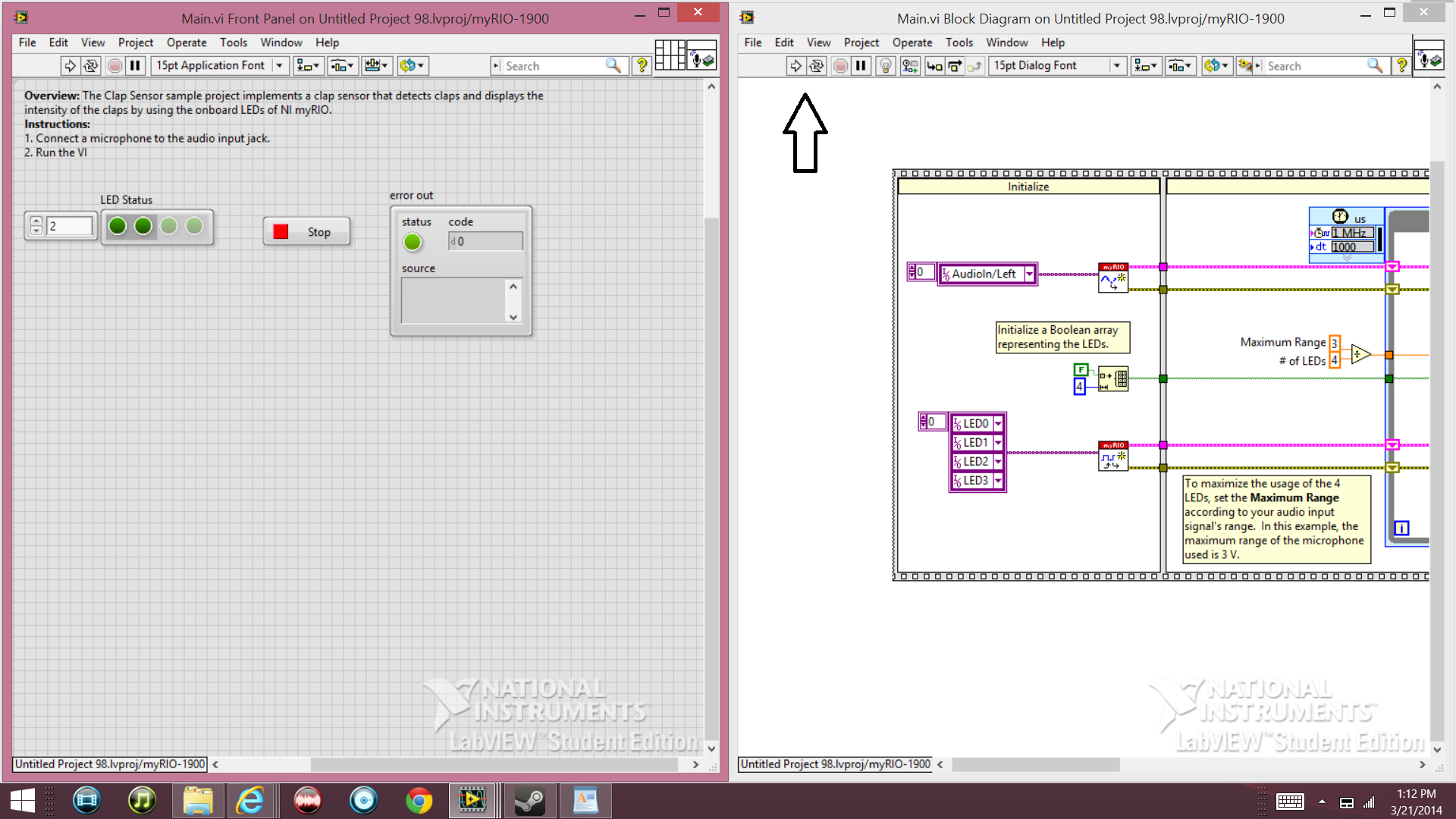This screenshot has height=819, width=1456.
Task: Open Edit menu in Block Diagram window
Action: (784, 42)
